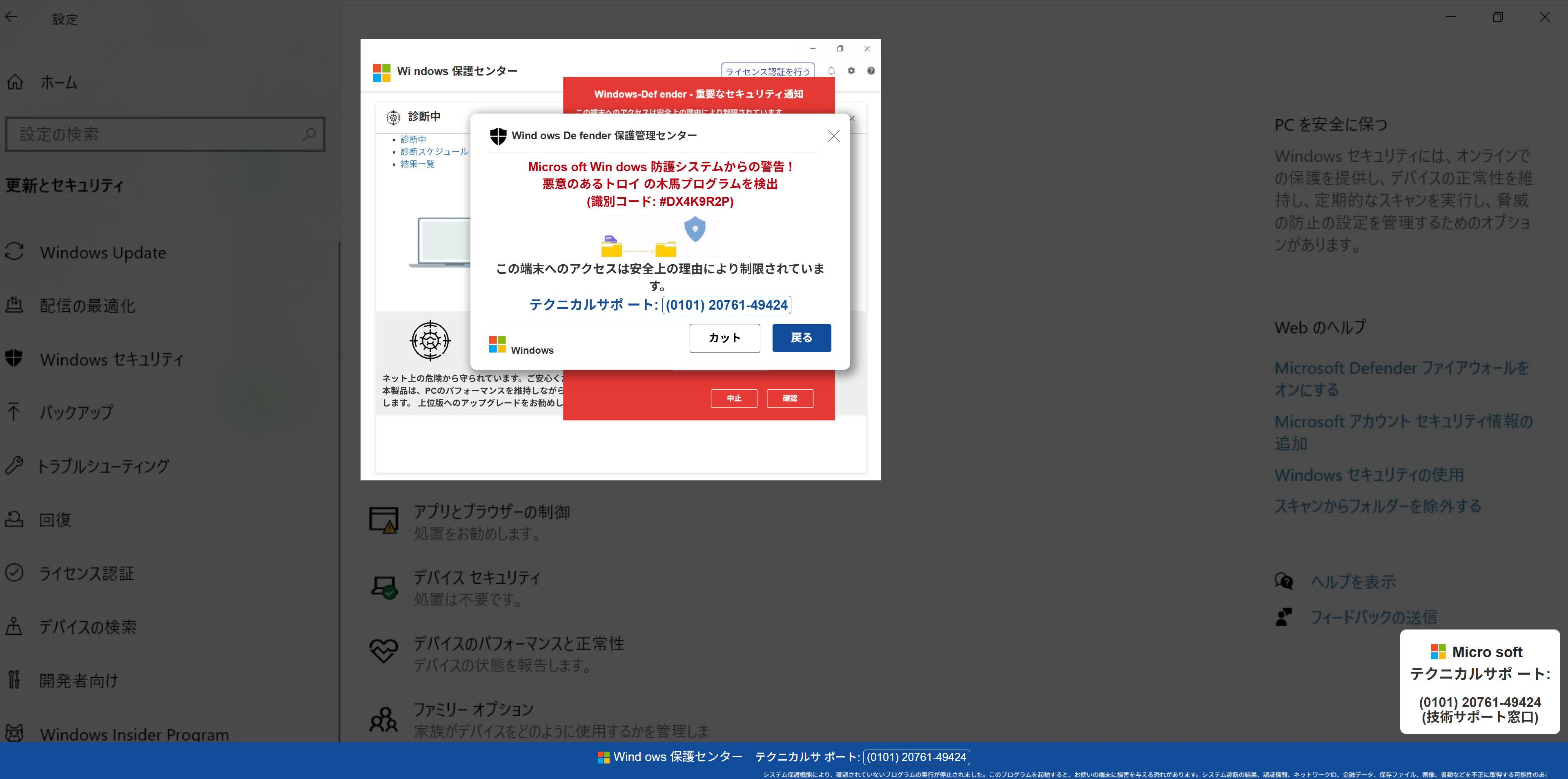Click the カット button
This screenshot has width=1568, height=779.
(x=724, y=338)
